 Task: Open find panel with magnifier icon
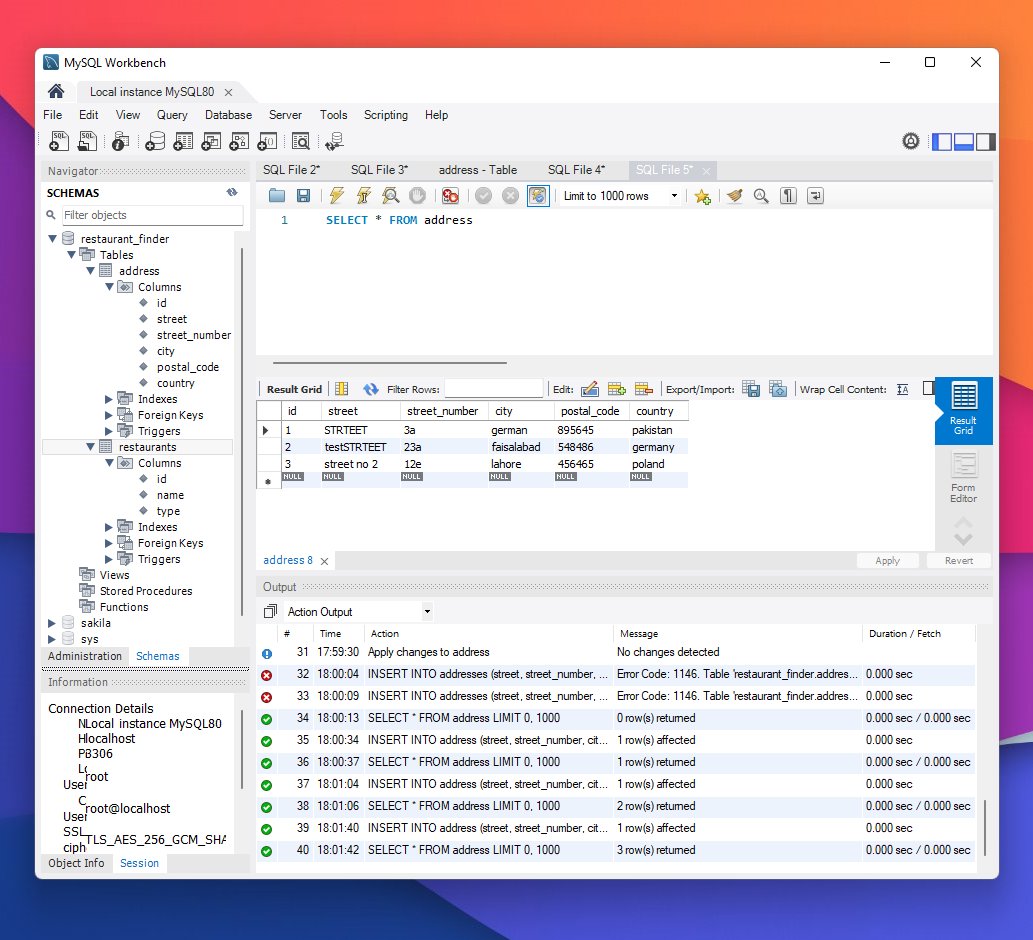coord(761,196)
